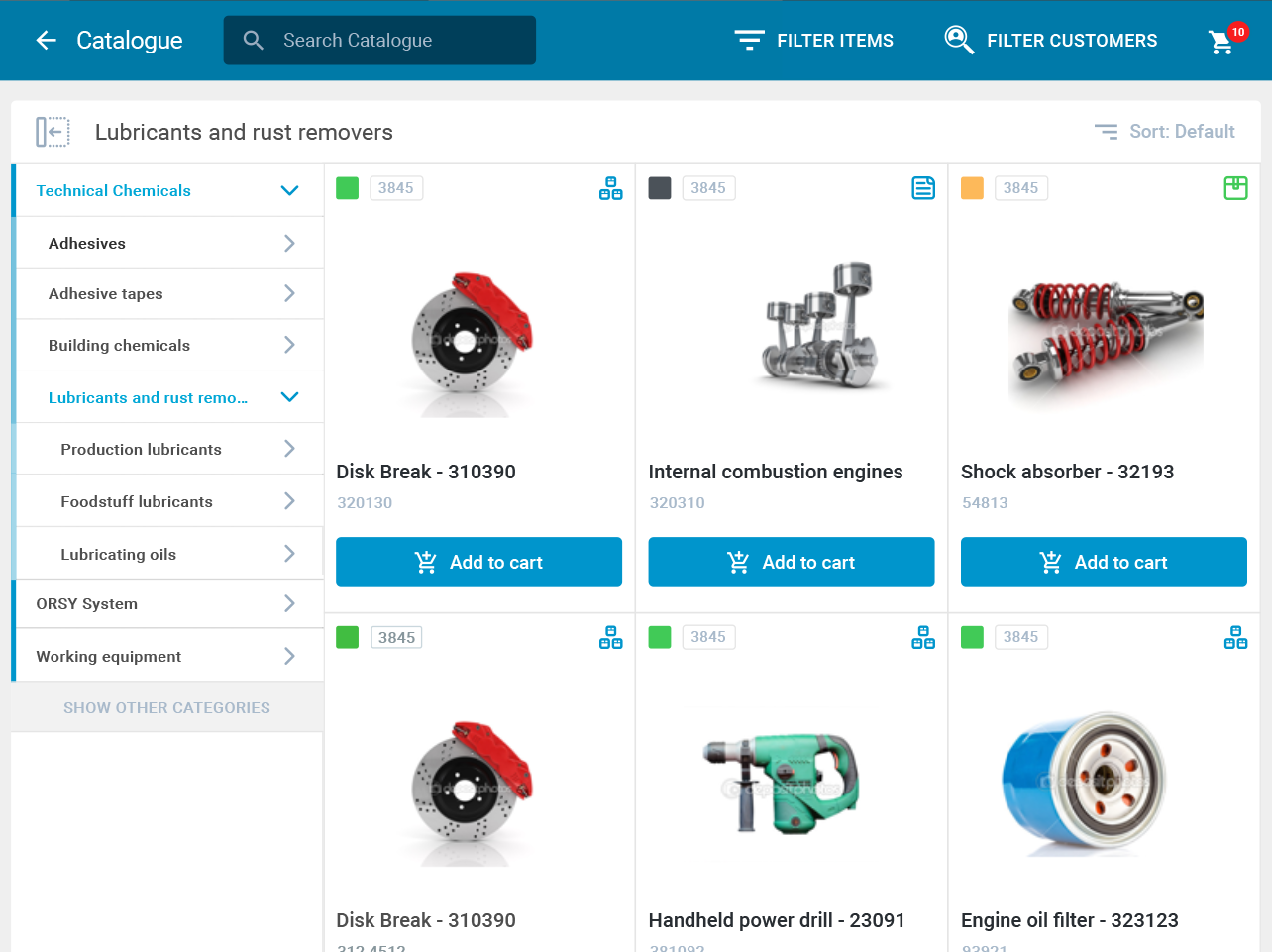This screenshot has height=952, width=1272.
Task: Expand ORSY System chevron
Action: [x=289, y=603]
